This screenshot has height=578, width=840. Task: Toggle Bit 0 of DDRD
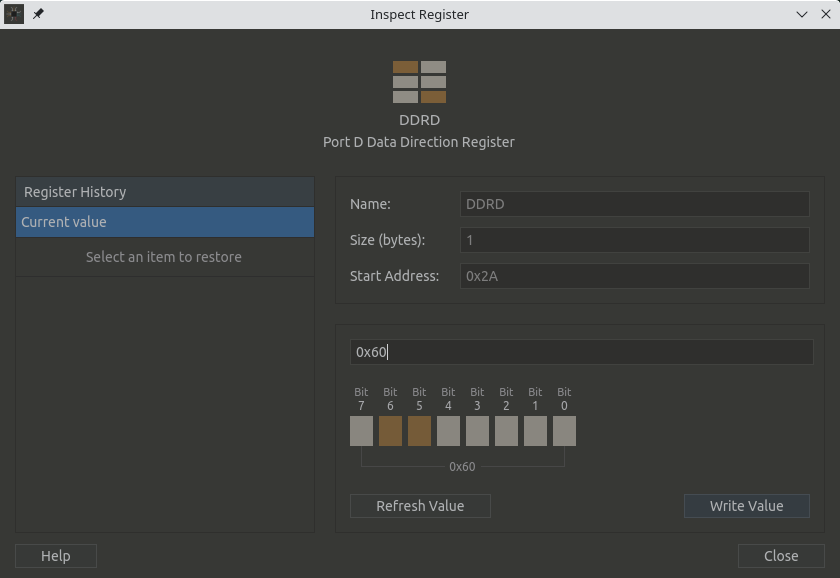[564, 431]
